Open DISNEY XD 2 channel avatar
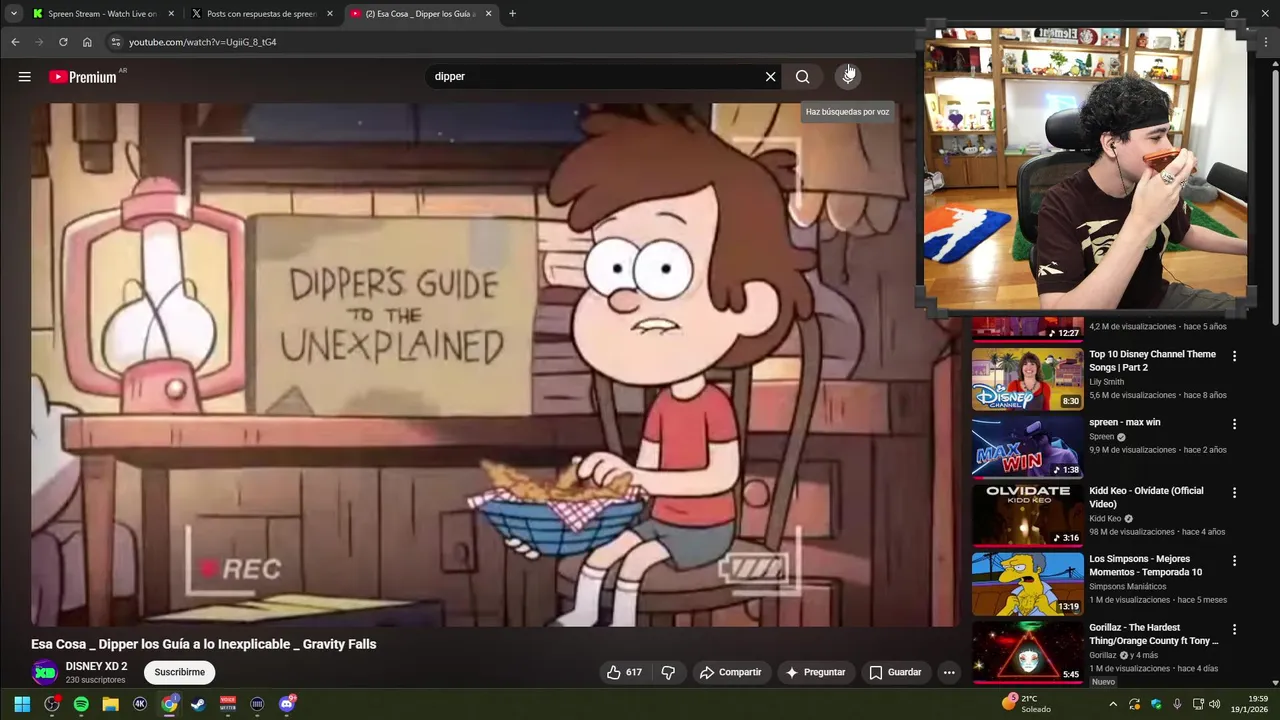This screenshot has width=1280, height=720. [44, 672]
